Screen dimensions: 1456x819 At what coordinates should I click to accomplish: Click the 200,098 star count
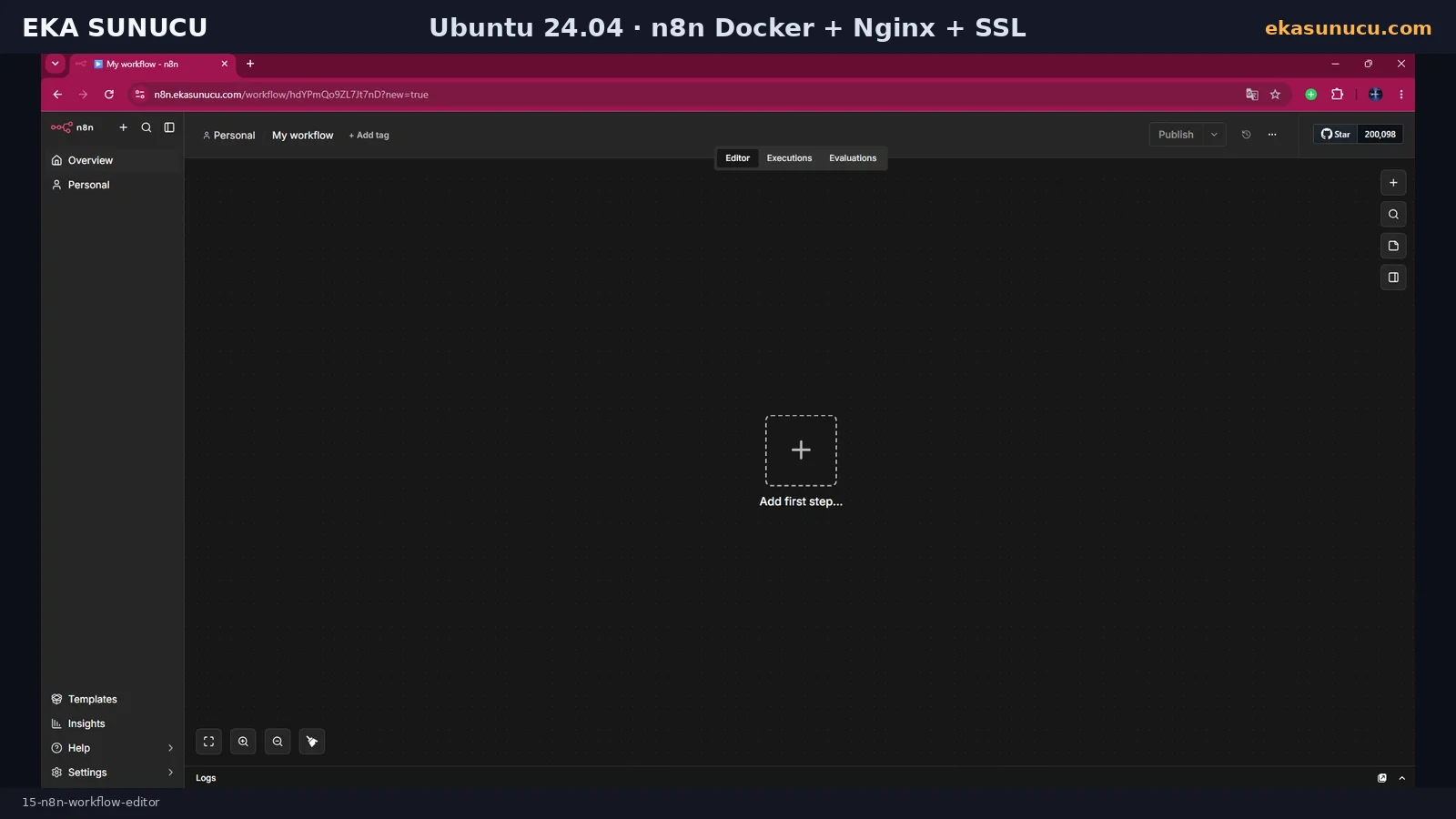(x=1380, y=135)
